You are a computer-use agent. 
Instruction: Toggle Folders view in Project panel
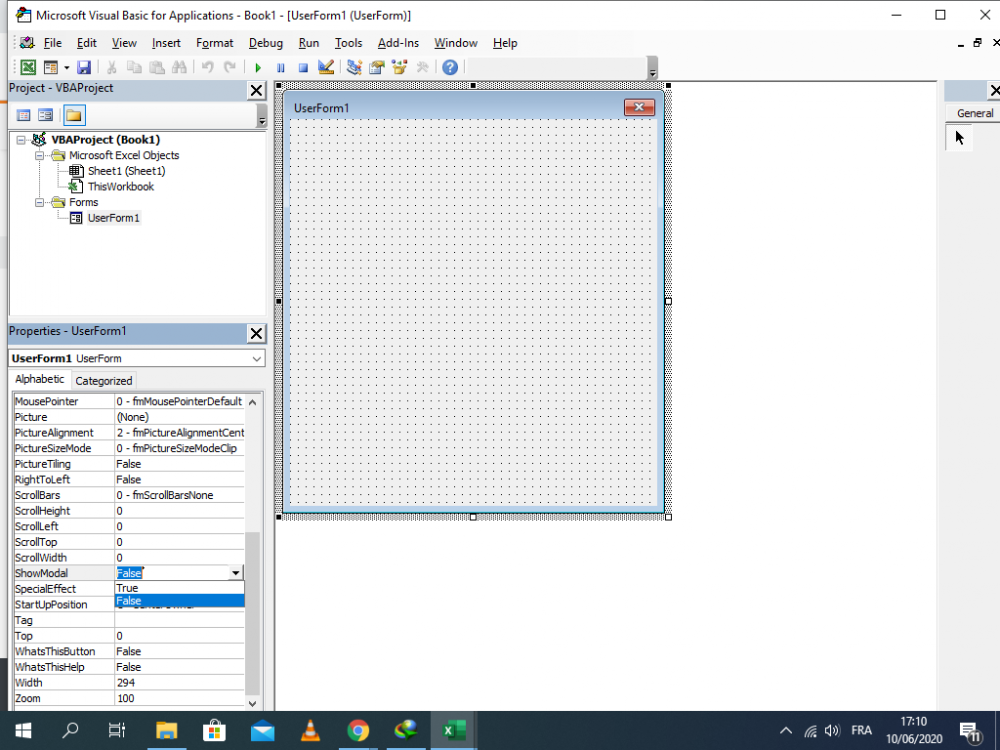tap(74, 115)
